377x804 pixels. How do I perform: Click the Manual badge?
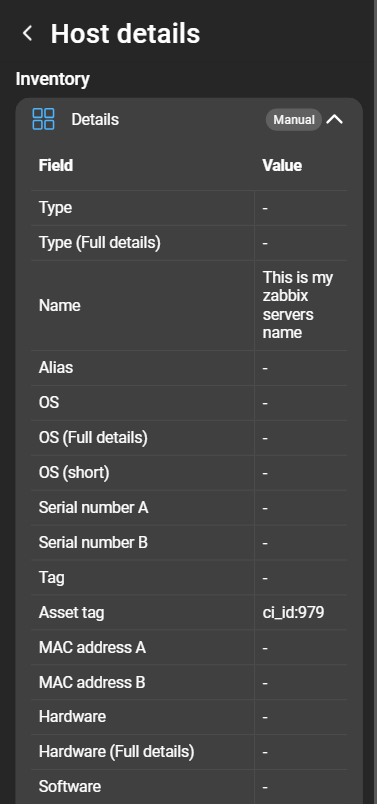293,120
